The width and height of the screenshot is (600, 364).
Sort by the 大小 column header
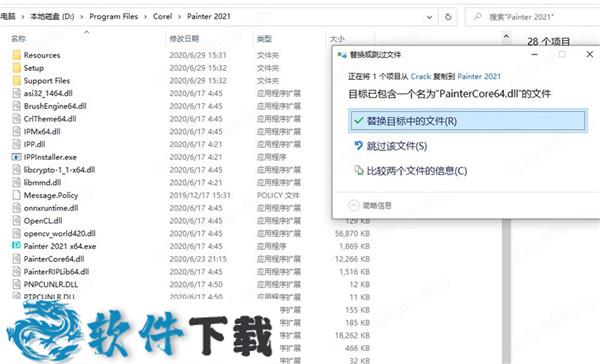[337, 39]
